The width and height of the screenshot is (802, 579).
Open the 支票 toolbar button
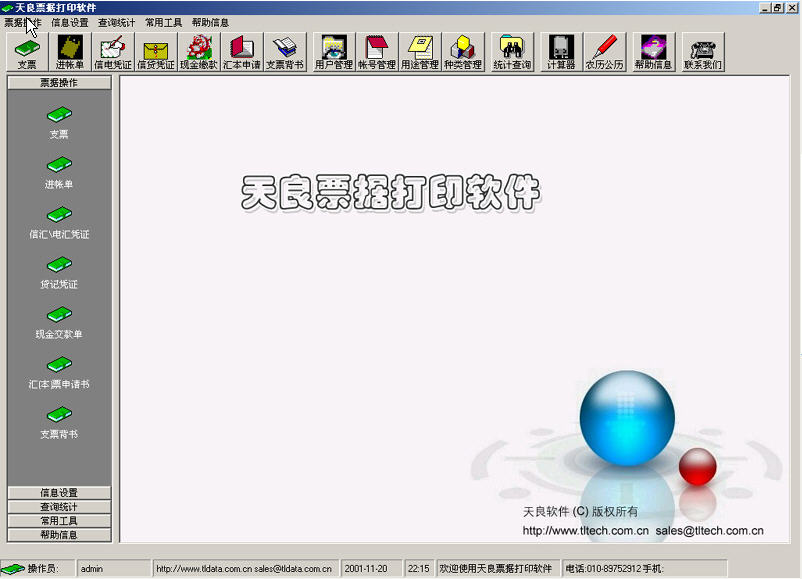tap(27, 52)
